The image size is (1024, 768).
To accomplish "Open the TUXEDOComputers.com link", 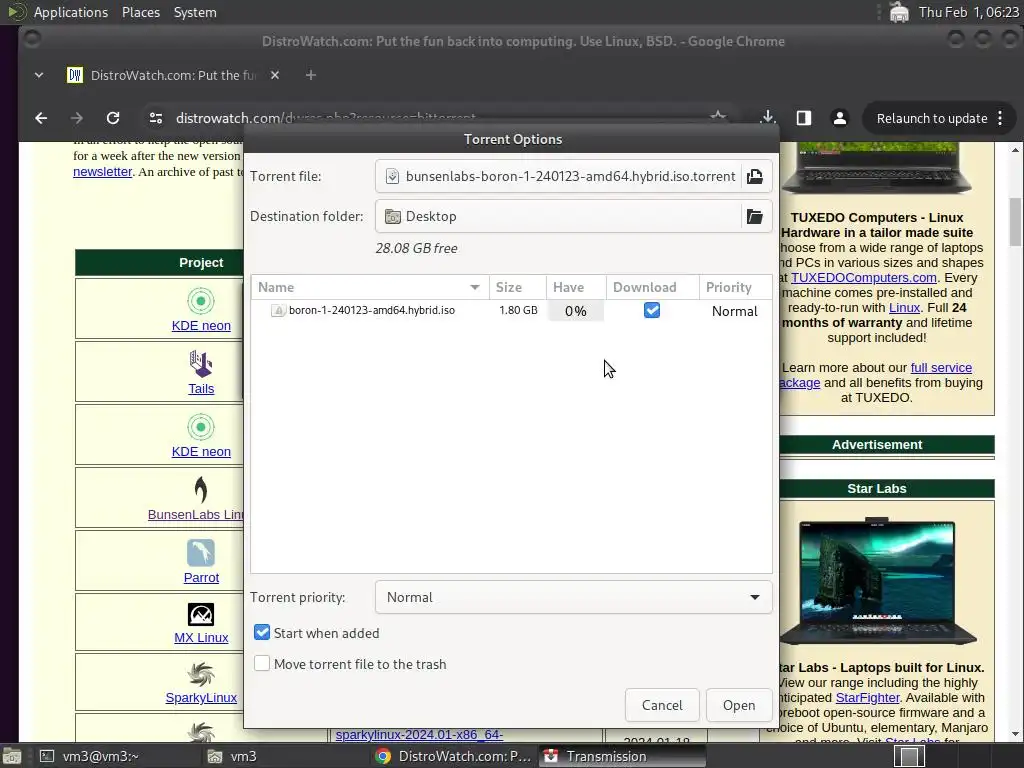I will coord(864,278).
